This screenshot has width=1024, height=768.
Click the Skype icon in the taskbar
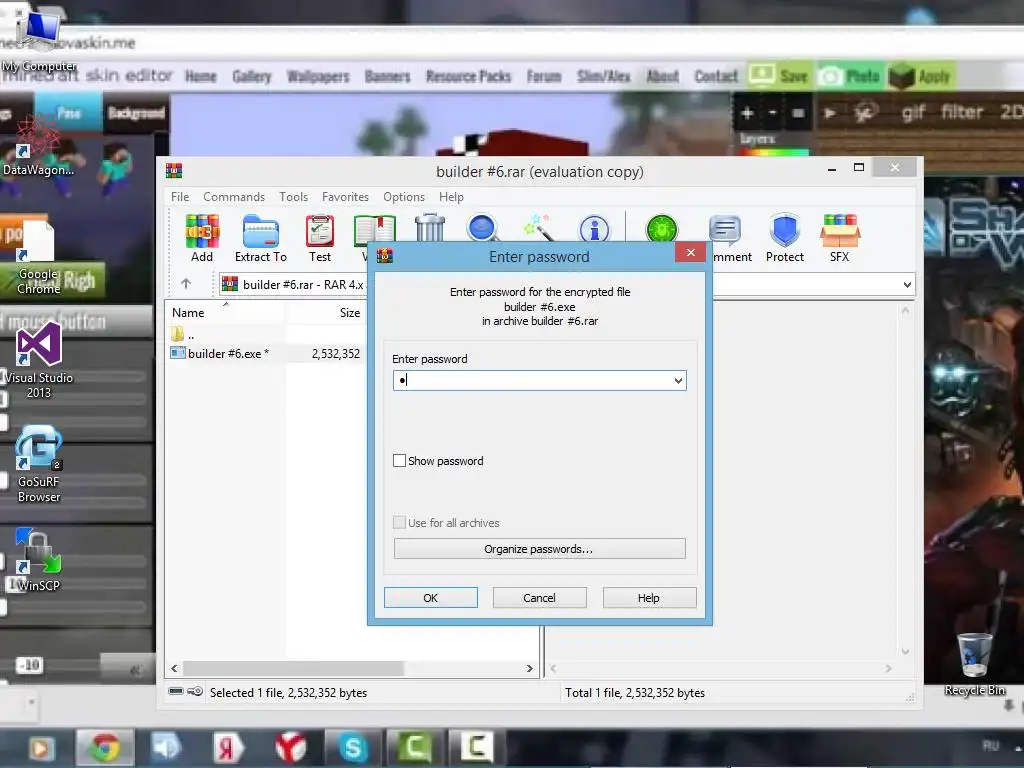353,748
